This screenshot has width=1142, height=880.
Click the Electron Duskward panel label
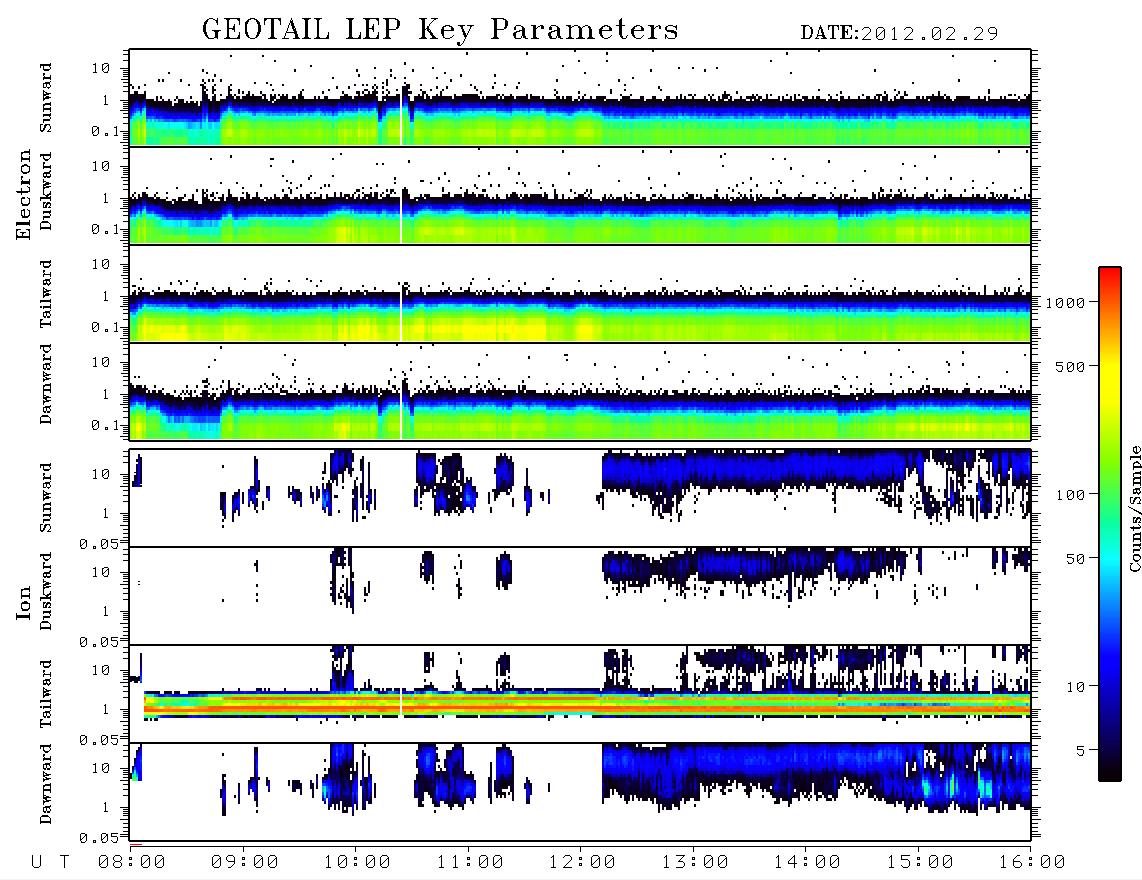pyautogui.click(x=46, y=191)
